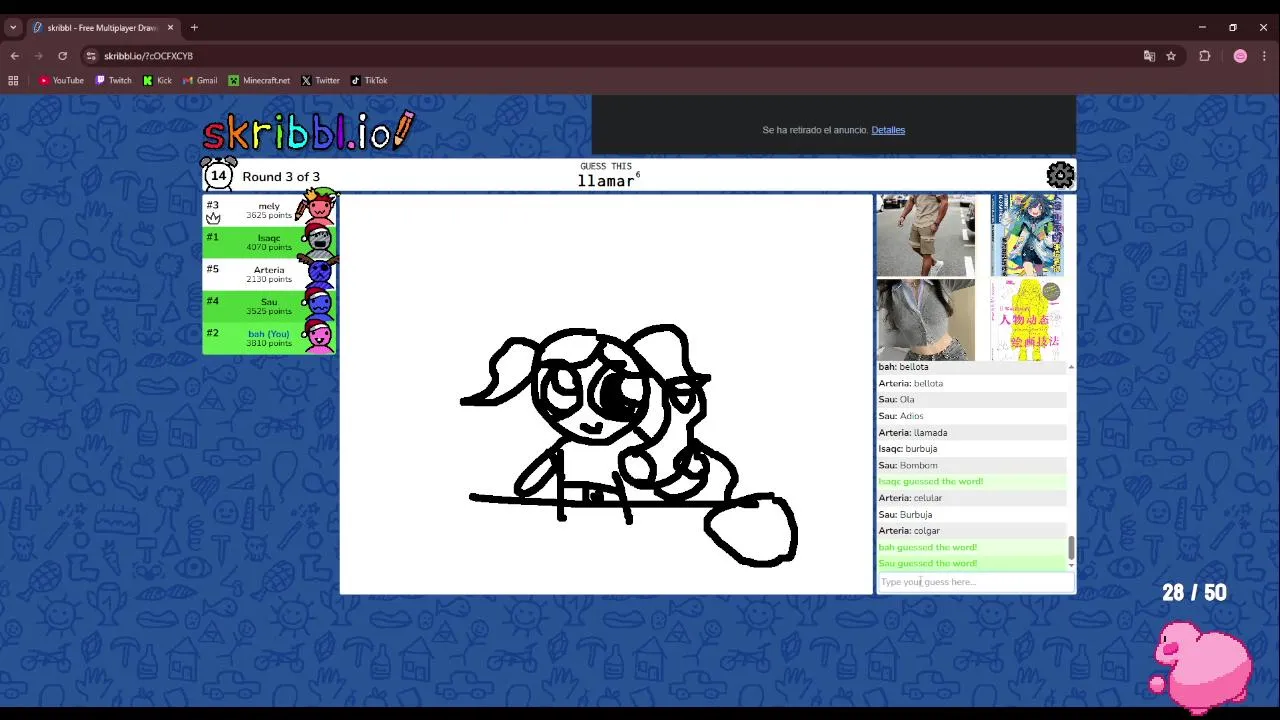Click the anime girl ad thumbnail
This screenshot has width=1280, height=720.
[x=1027, y=235]
